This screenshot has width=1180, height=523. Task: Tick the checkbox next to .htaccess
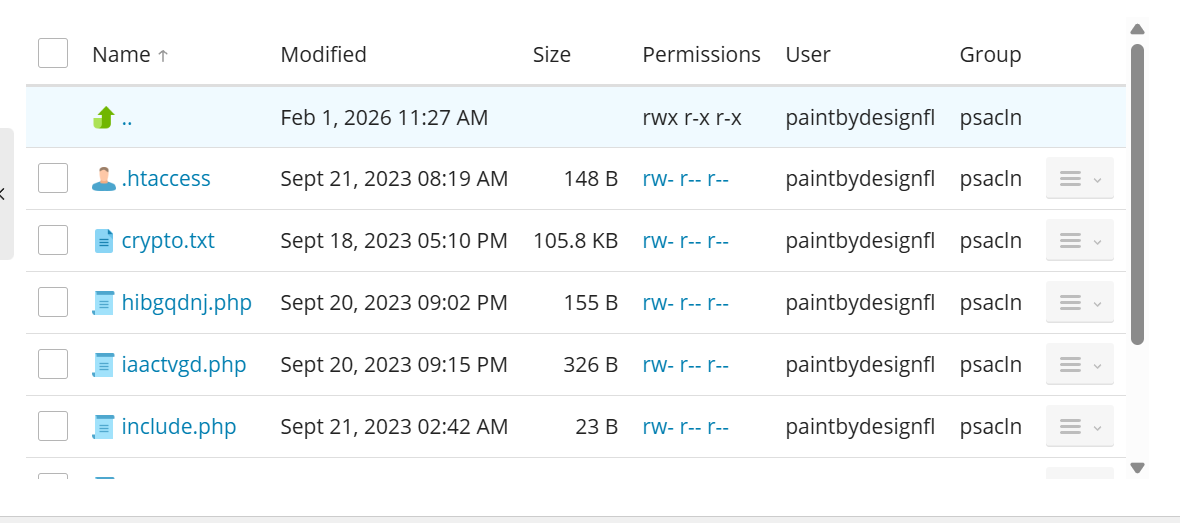(x=53, y=179)
